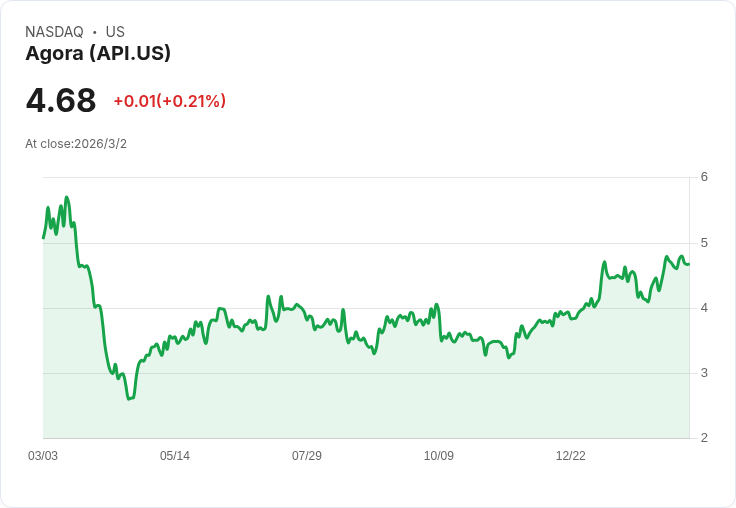Click the left start of price line

coord(43,237)
